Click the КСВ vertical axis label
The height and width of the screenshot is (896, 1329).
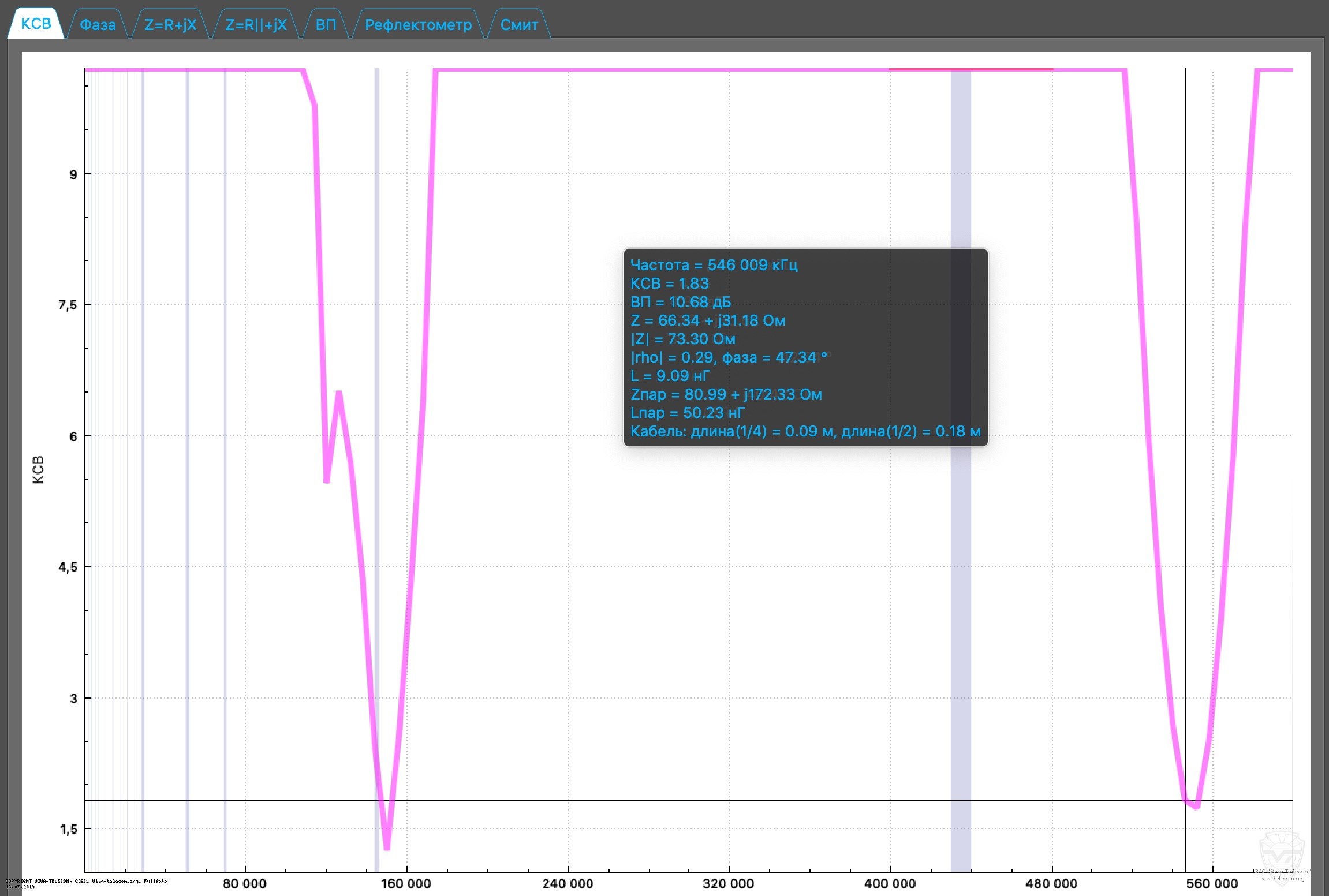(38, 469)
